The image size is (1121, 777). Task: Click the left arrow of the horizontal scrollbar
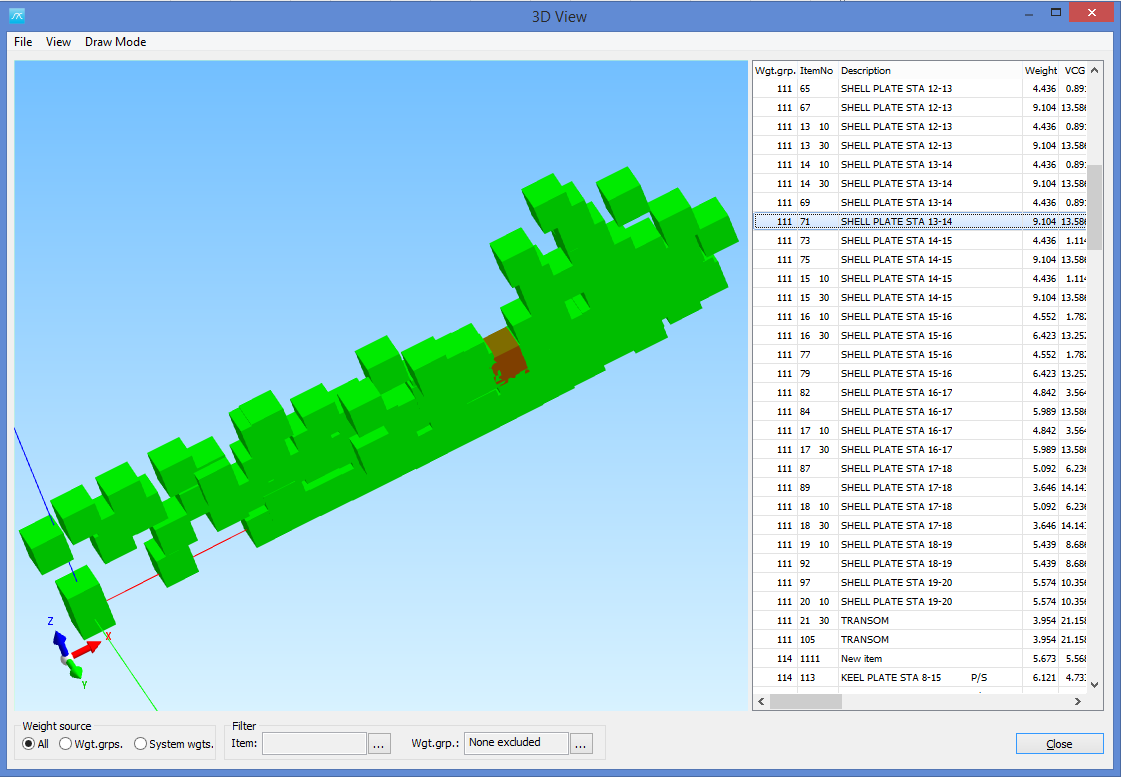[761, 702]
